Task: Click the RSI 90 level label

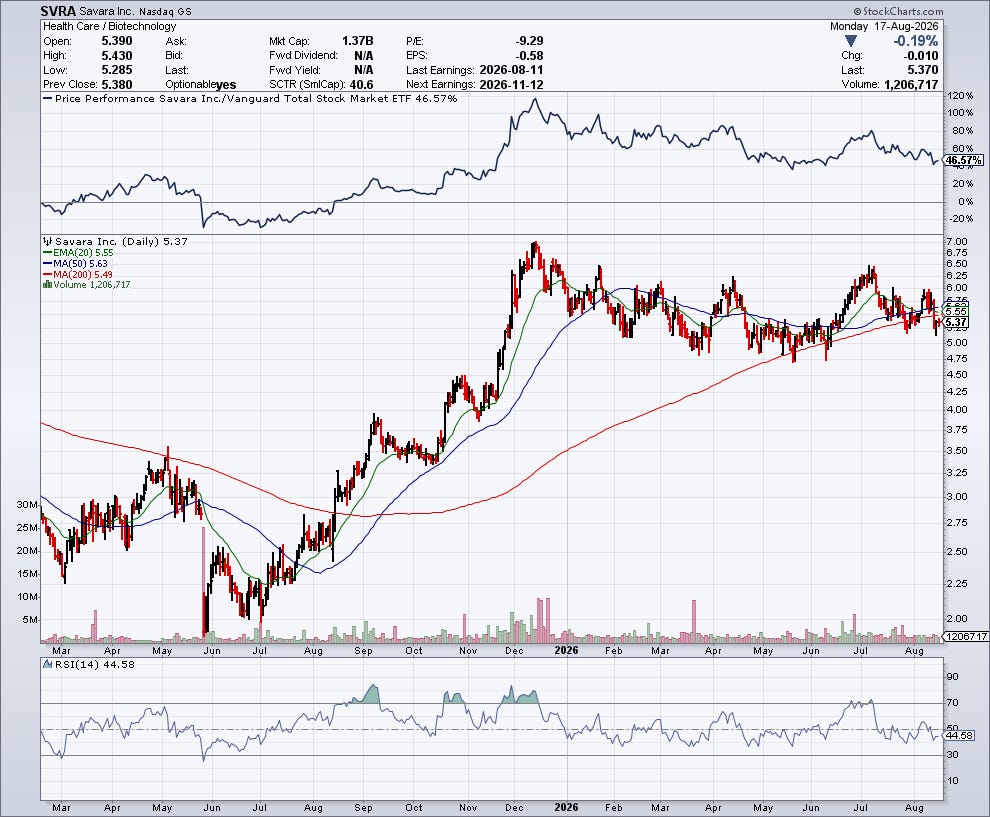Action: pyautogui.click(x=953, y=676)
